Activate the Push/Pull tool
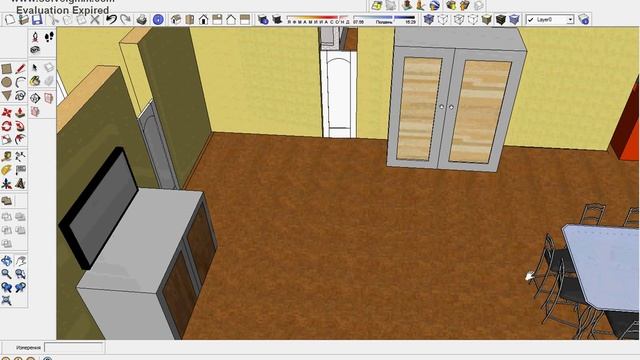This screenshot has height=360, width=640. coord(20,113)
